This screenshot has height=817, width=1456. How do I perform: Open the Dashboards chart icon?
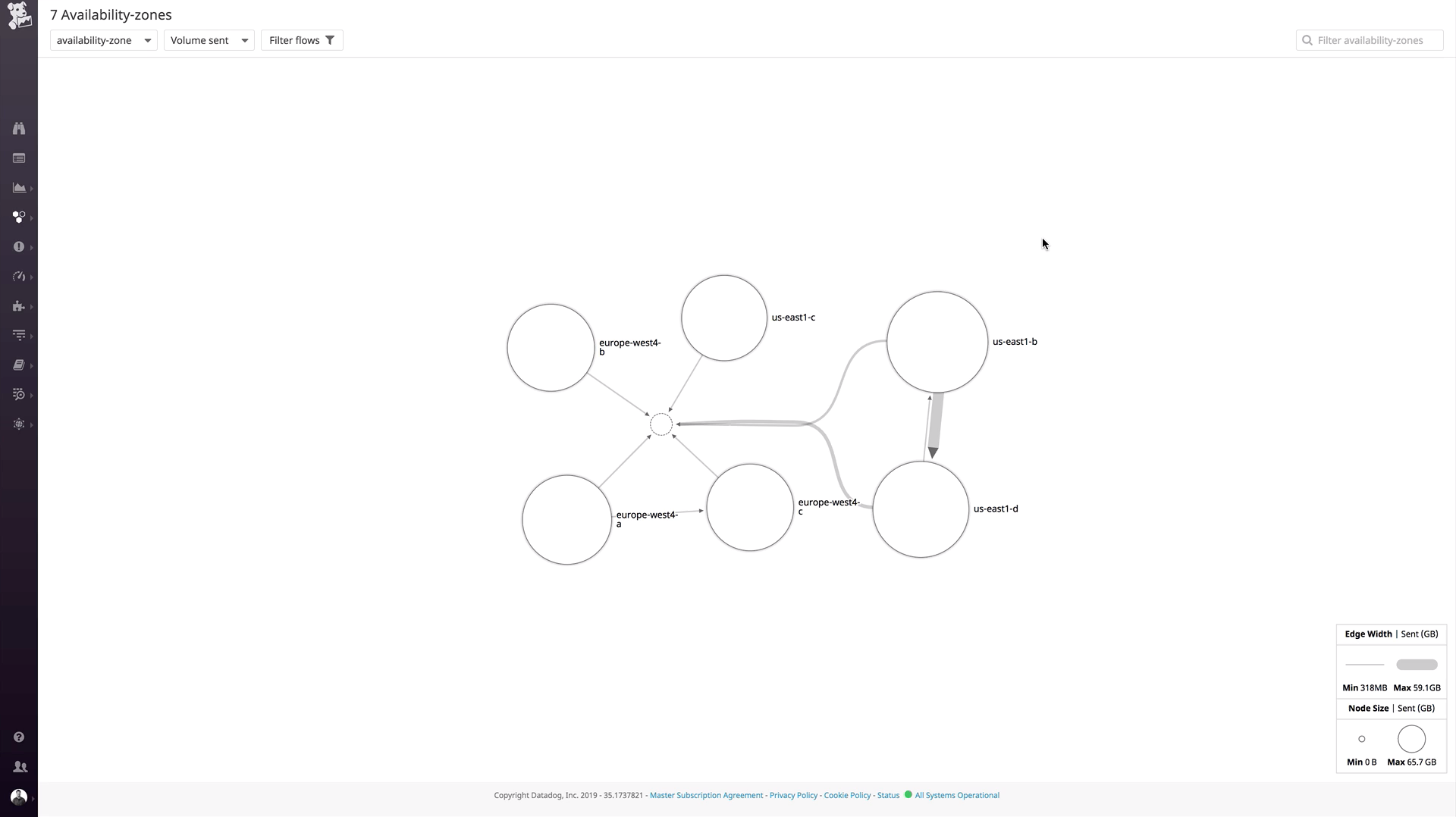click(20, 188)
